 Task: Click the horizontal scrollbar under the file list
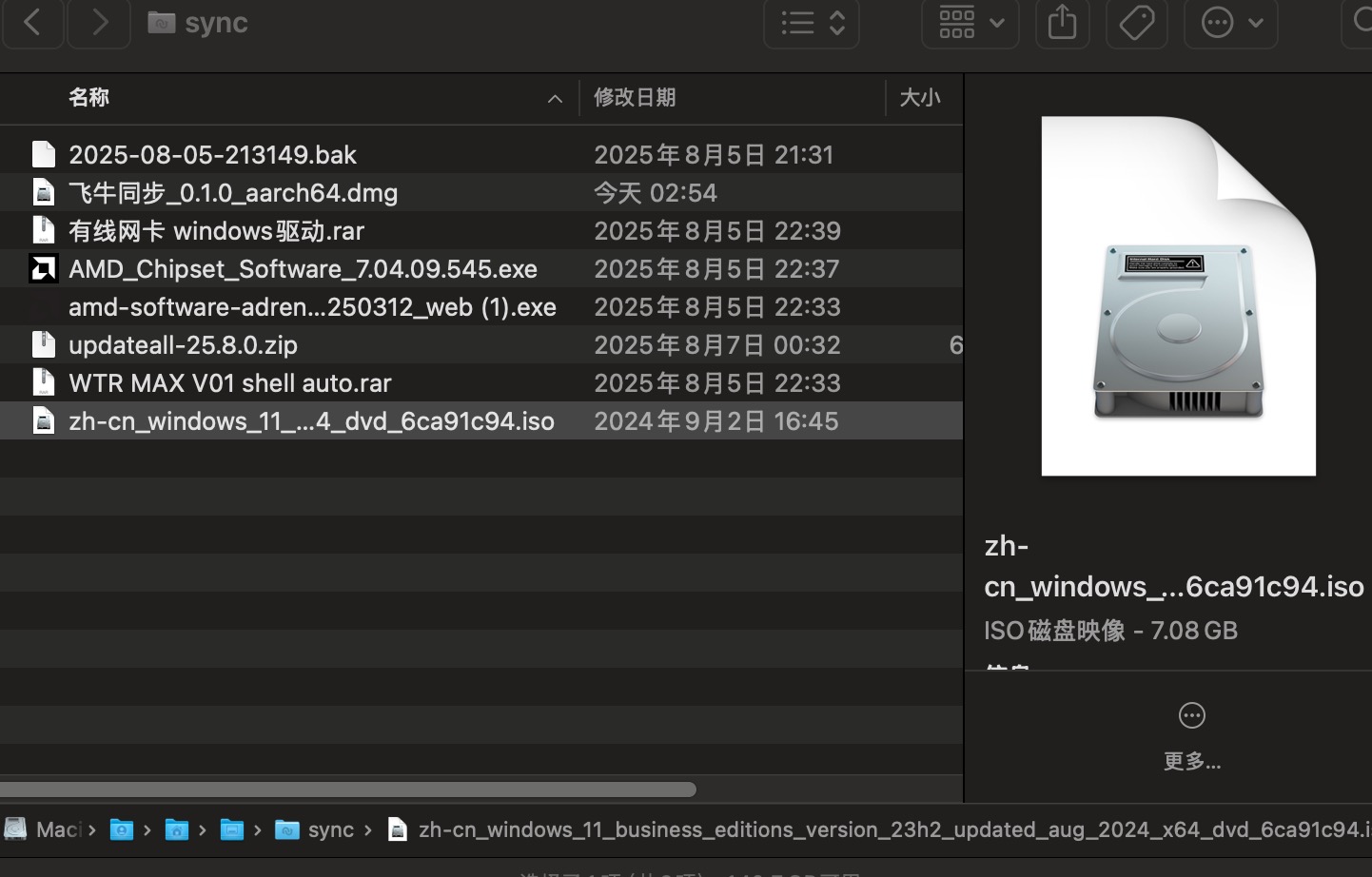click(x=347, y=789)
